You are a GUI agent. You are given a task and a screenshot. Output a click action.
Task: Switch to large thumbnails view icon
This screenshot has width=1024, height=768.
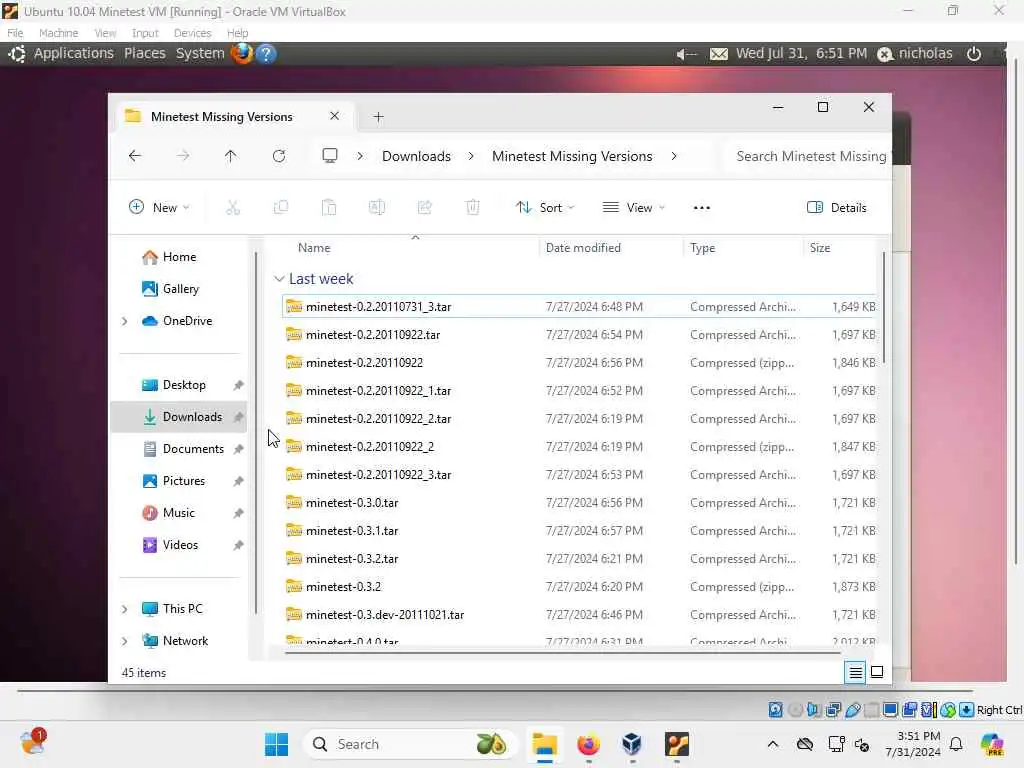pyautogui.click(x=877, y=672)
